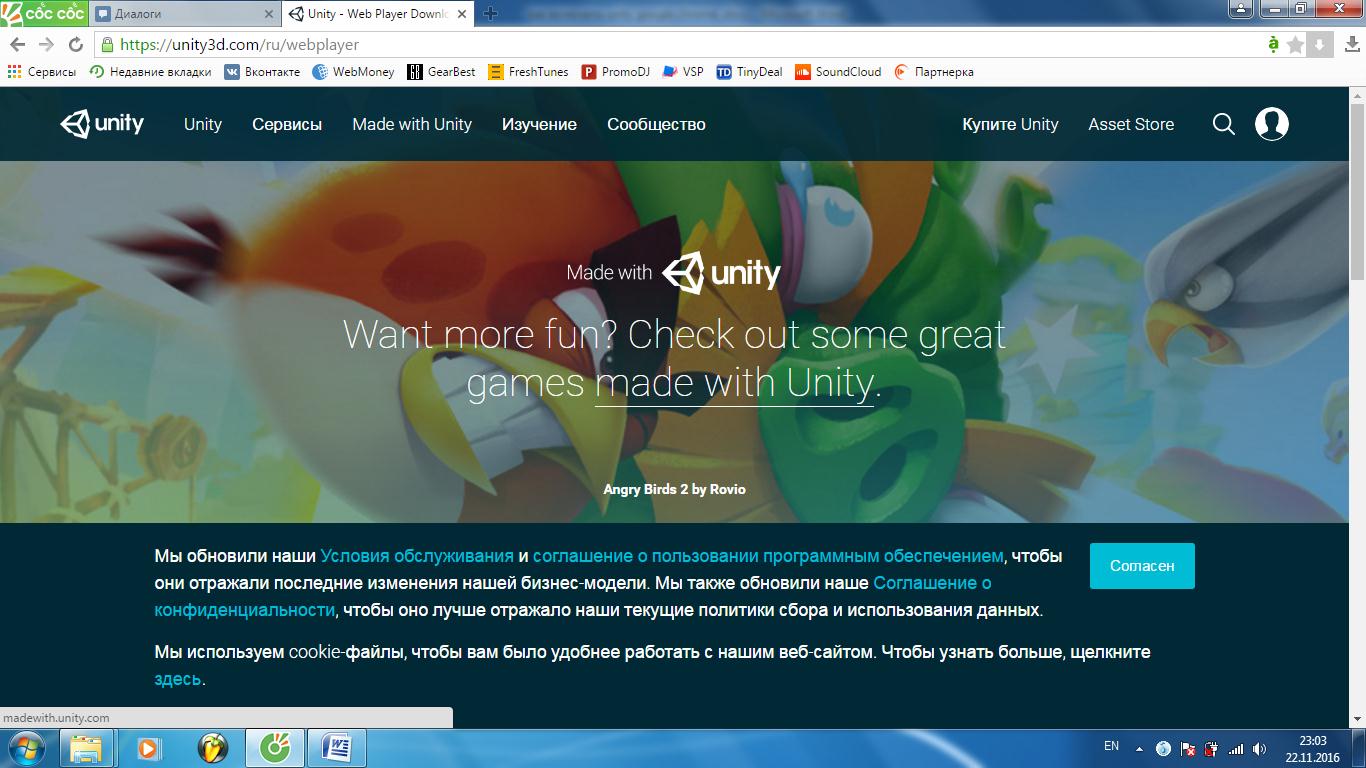Open the Вконтакте bookmark

point(262,72)
